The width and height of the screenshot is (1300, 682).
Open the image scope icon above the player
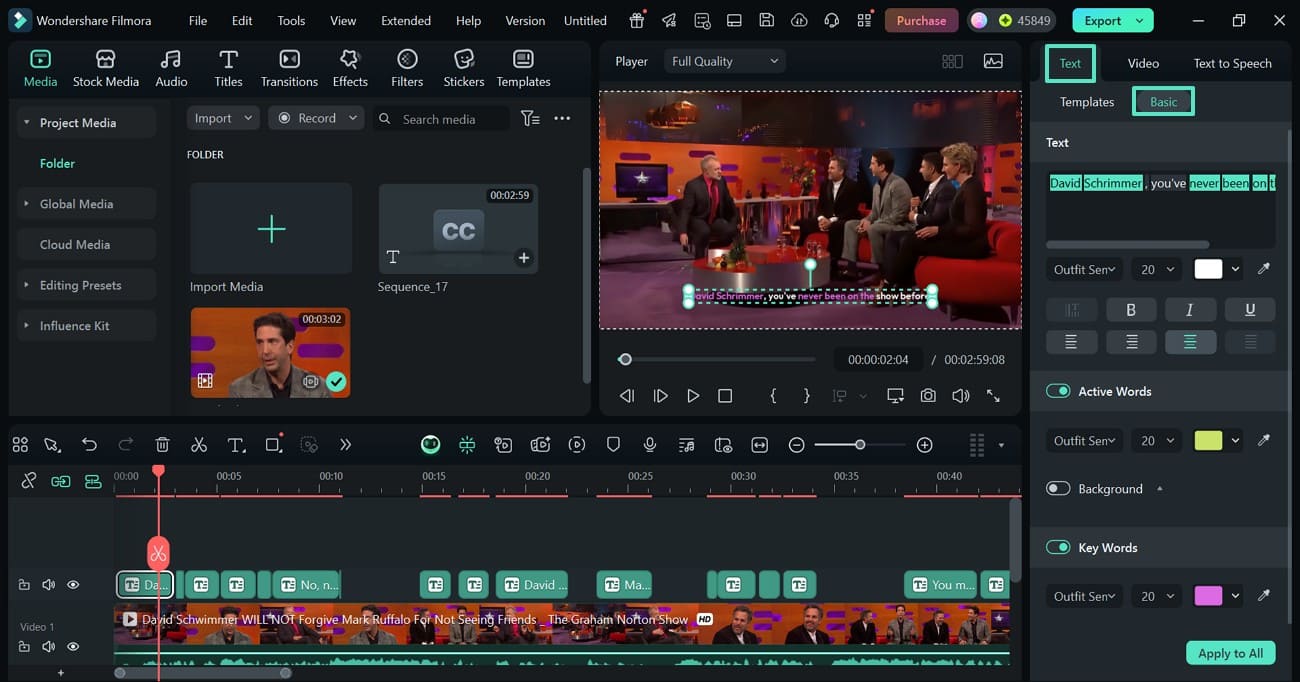point(993,61)
